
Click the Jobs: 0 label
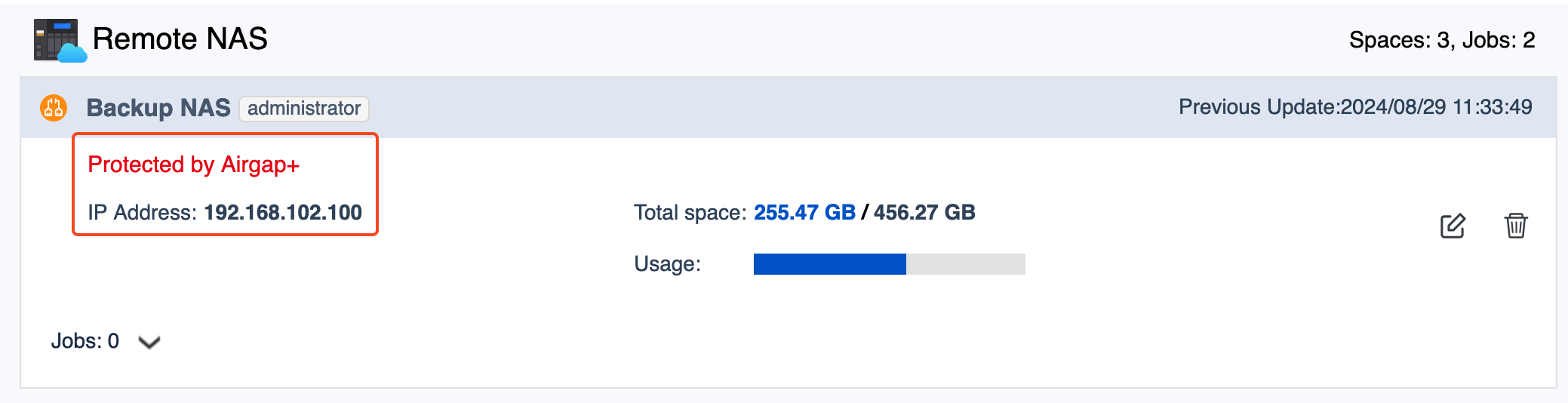tap(85, 341)
